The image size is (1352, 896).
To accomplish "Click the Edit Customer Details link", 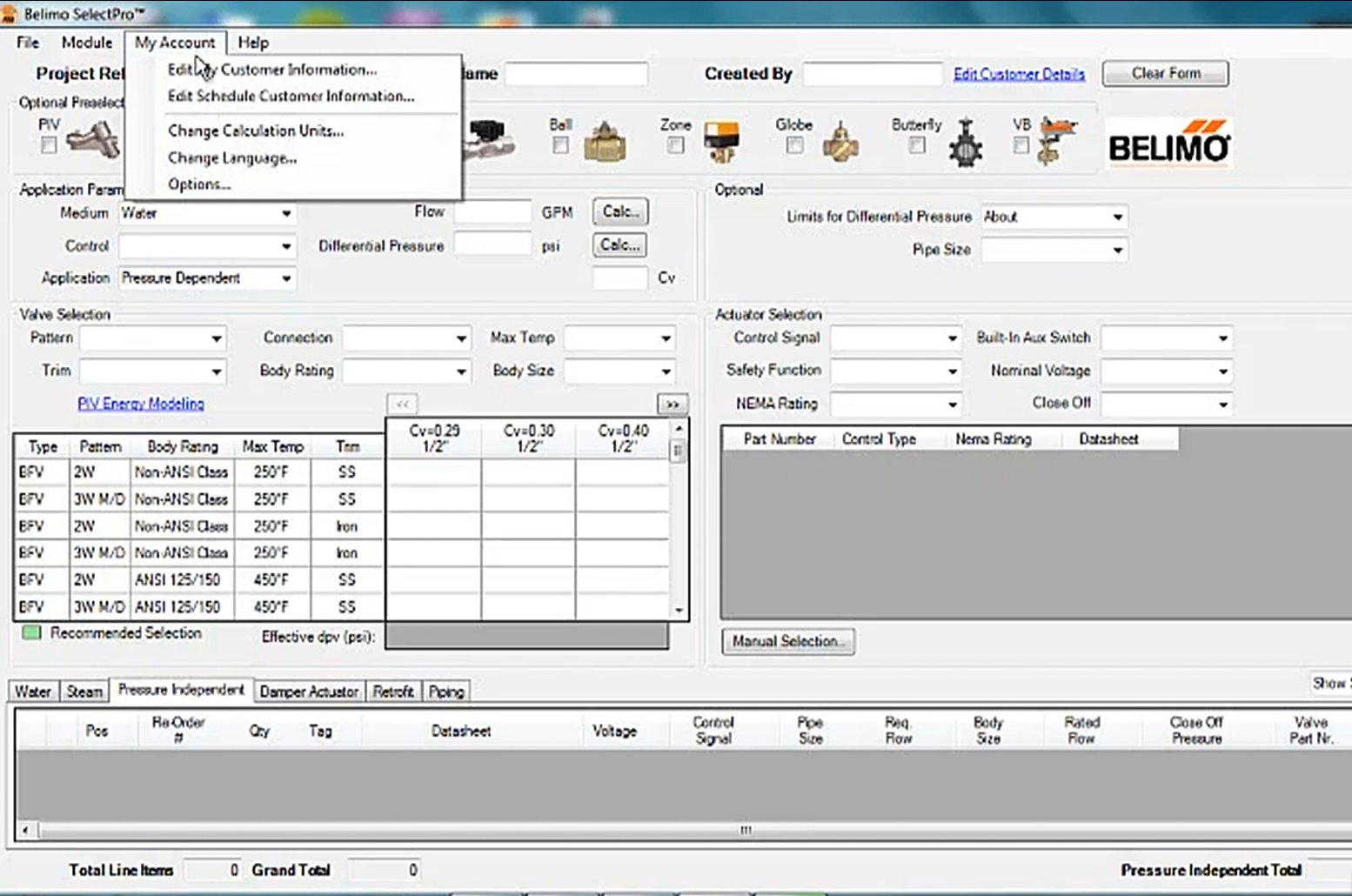I will [x=1019, y=74].
